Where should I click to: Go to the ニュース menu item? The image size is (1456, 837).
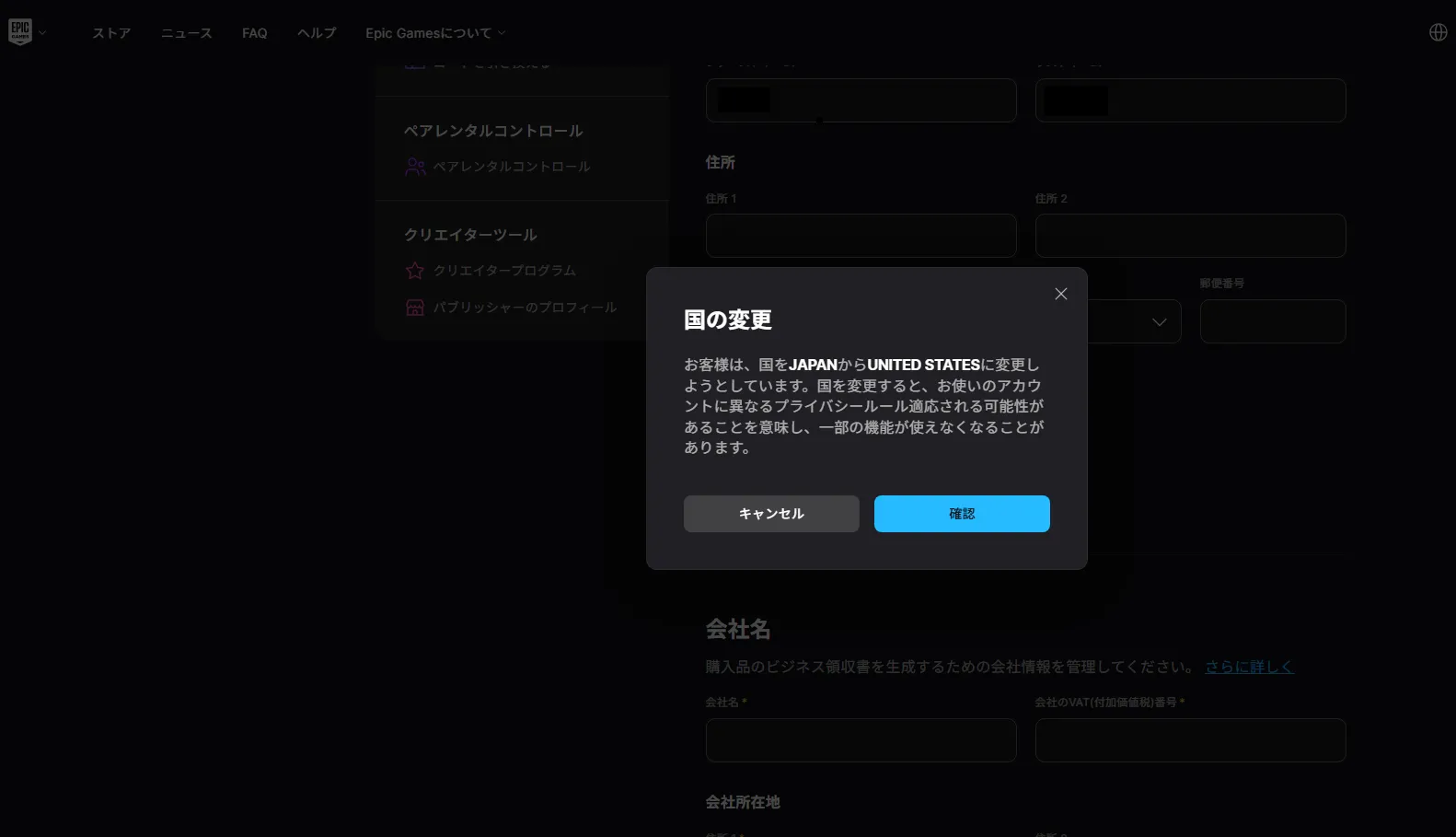[186, 33]
